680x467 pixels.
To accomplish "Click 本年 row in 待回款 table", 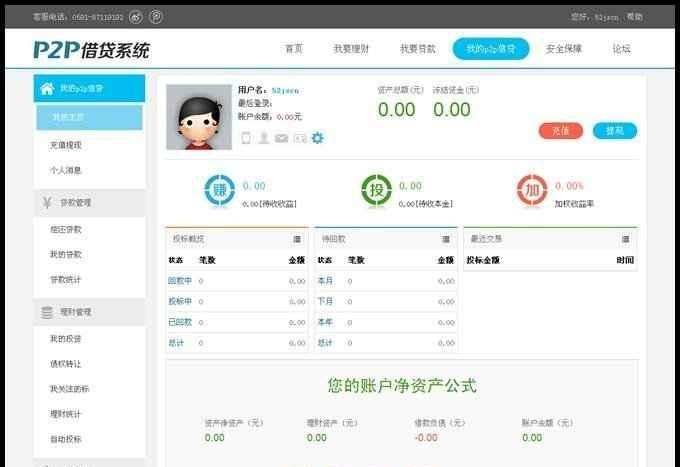I will pos(386,322).
